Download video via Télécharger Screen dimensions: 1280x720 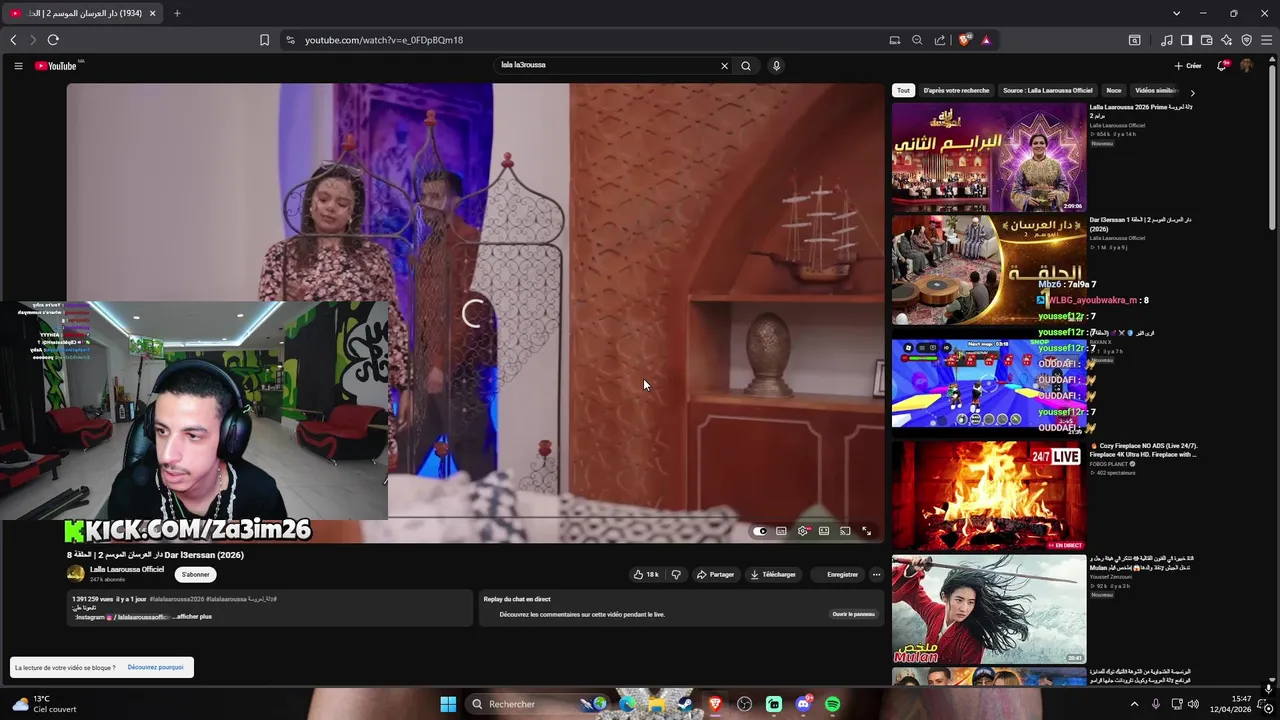[773, 574]
